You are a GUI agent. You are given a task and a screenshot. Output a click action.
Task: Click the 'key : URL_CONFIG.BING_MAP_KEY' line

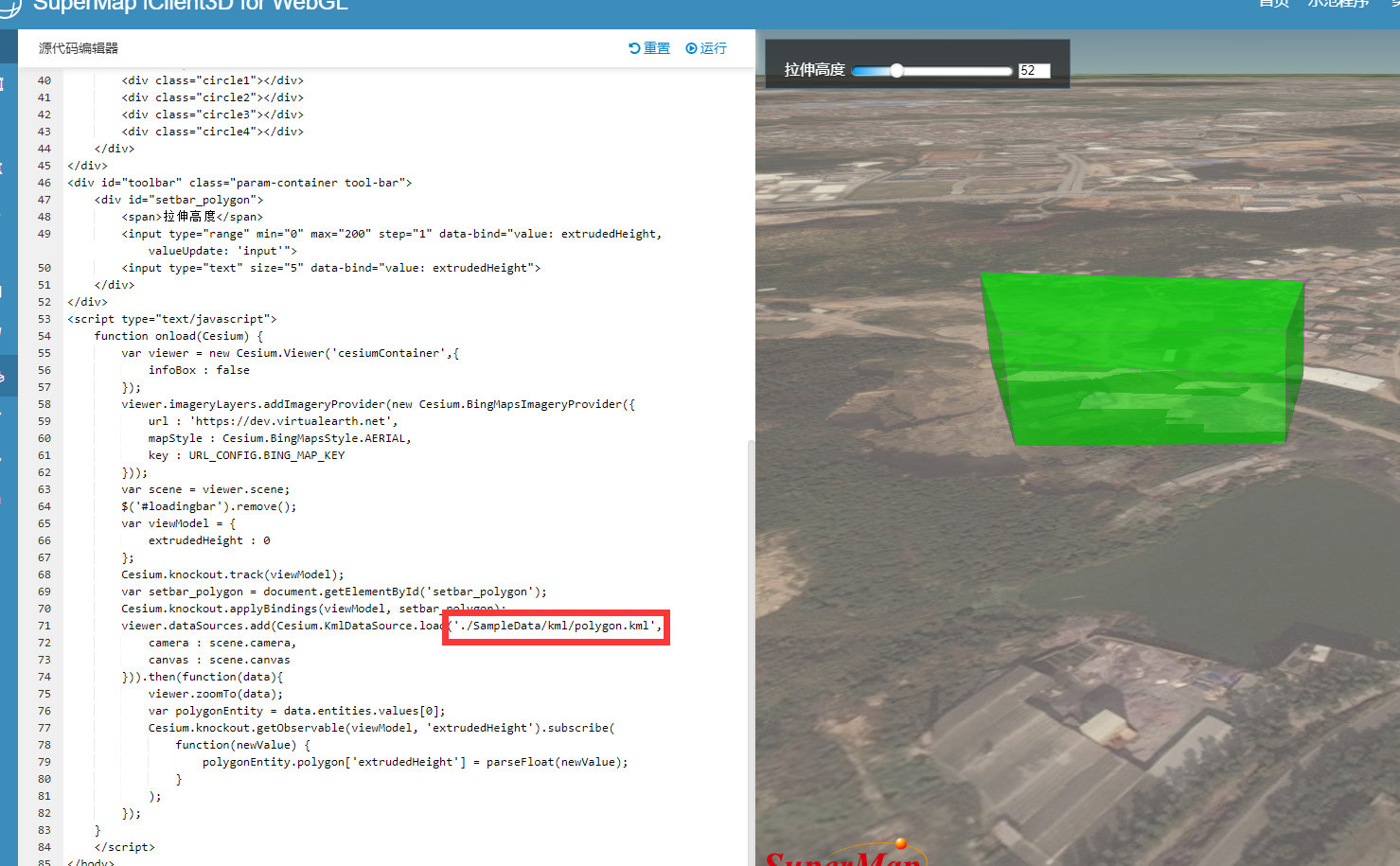click(246, 455)
